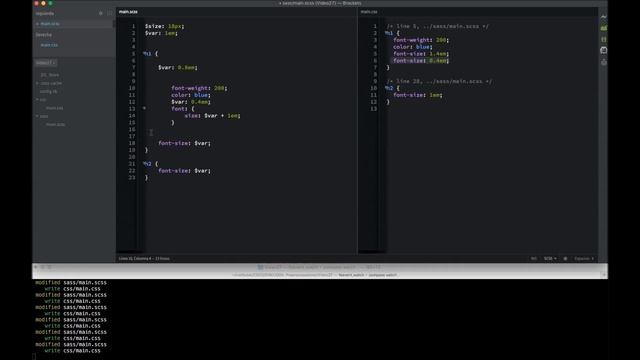Open config.rb in the file tree

(x=49, y=91)
